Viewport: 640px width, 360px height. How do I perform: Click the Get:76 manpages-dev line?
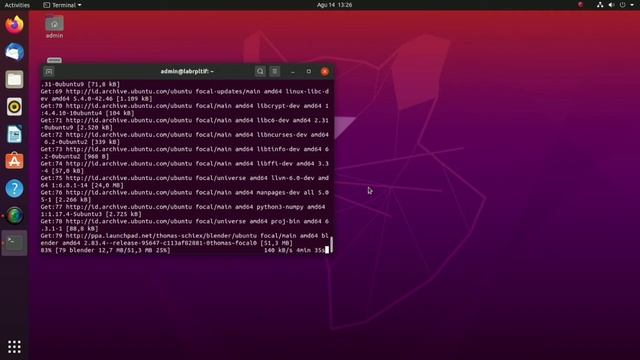point(184,196)
